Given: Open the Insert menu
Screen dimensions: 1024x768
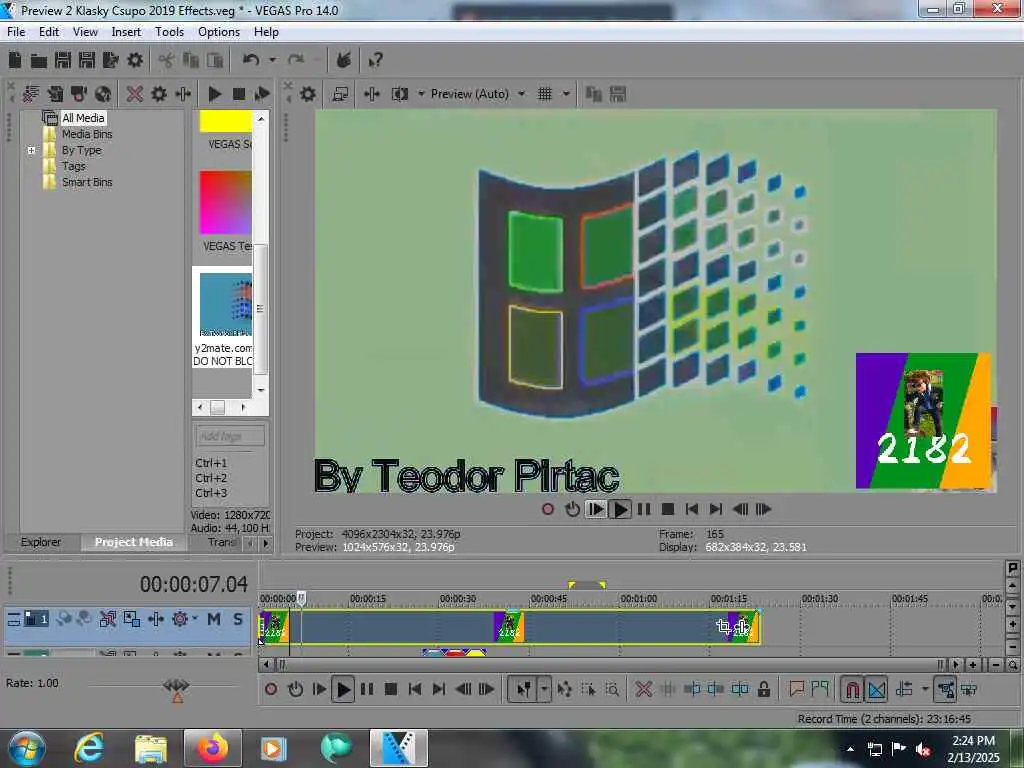Looking at the screenshot, I should coord(126,32).
